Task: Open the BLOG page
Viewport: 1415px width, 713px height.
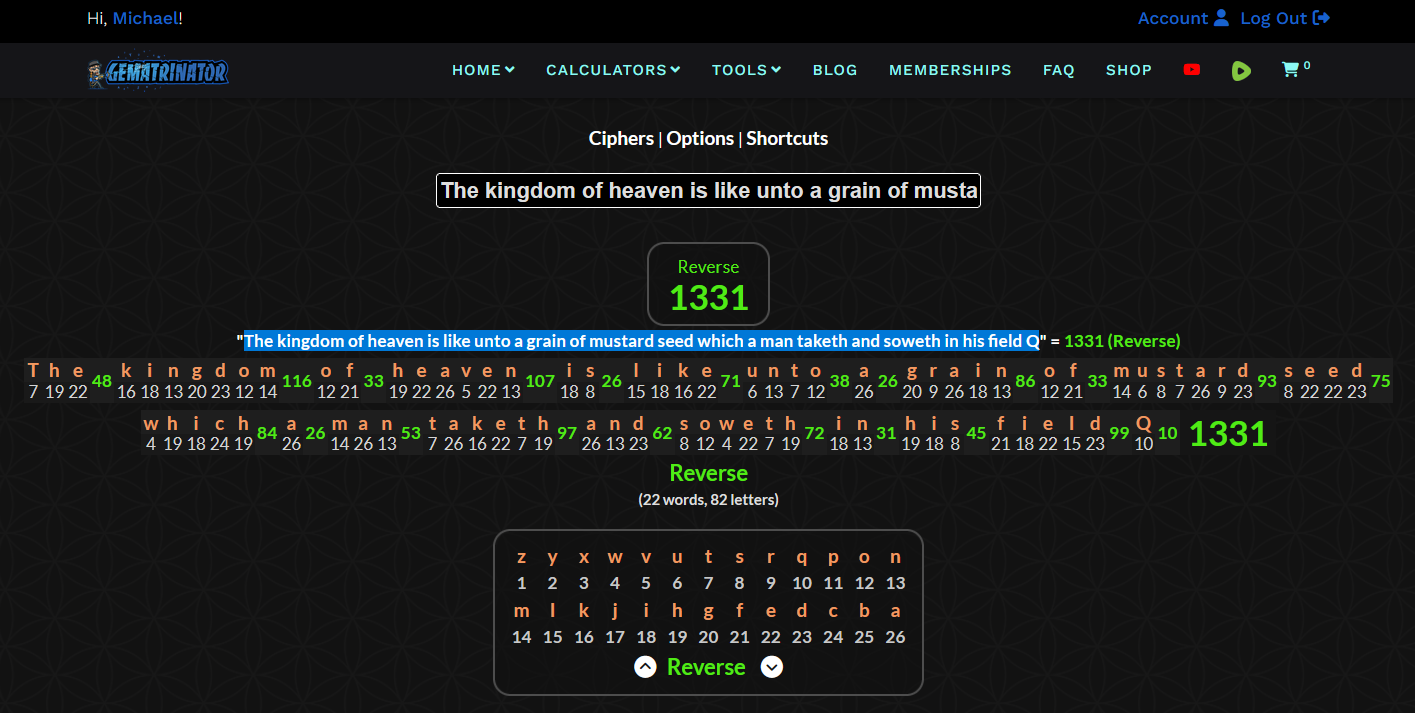Action: pyautogui.click(x=835, y=70)
